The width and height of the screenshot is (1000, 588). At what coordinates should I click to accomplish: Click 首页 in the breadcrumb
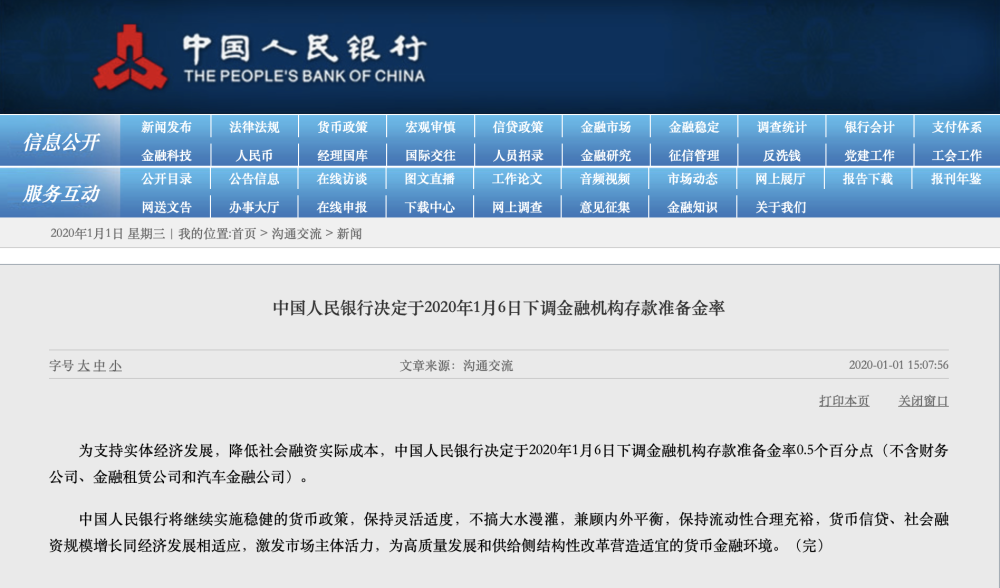tap(244, 234)
